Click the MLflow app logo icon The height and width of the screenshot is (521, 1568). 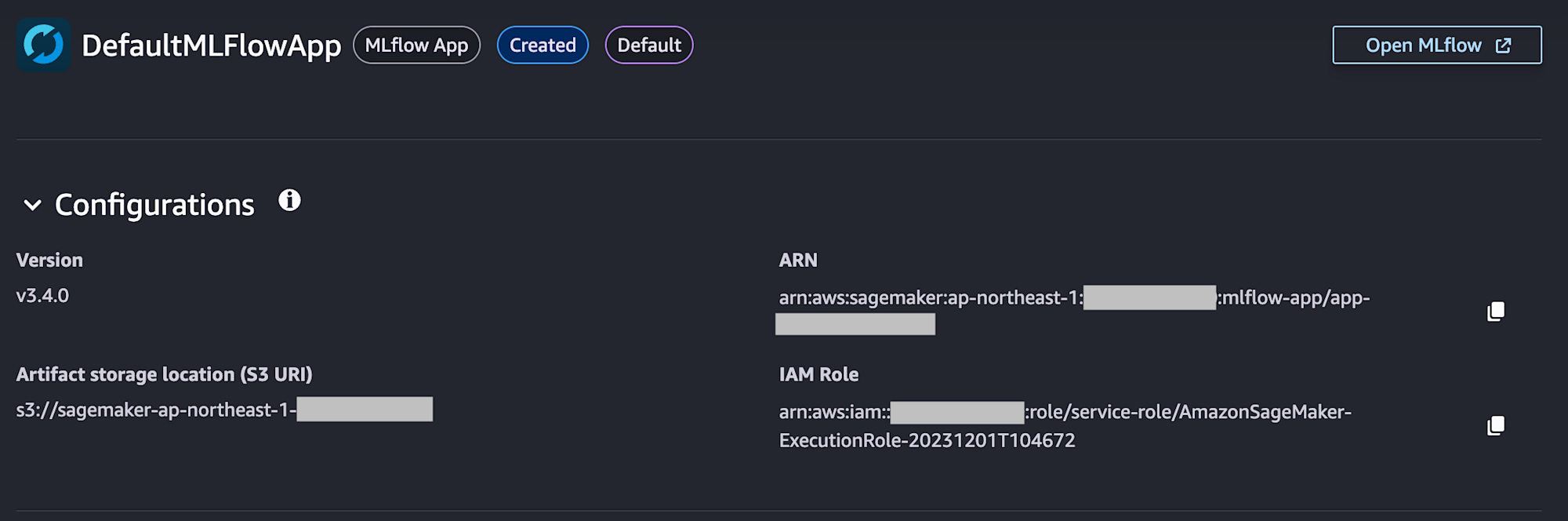click(x=43, y=45)
